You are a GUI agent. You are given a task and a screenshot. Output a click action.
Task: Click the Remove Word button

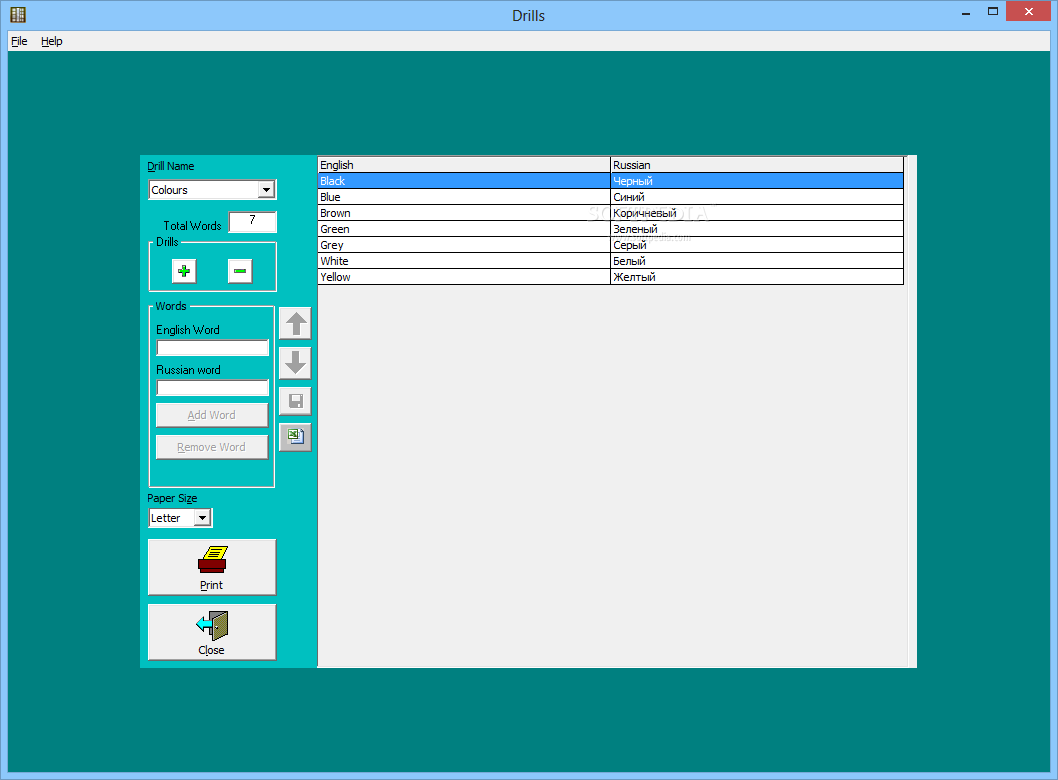[x=212, y=447]
